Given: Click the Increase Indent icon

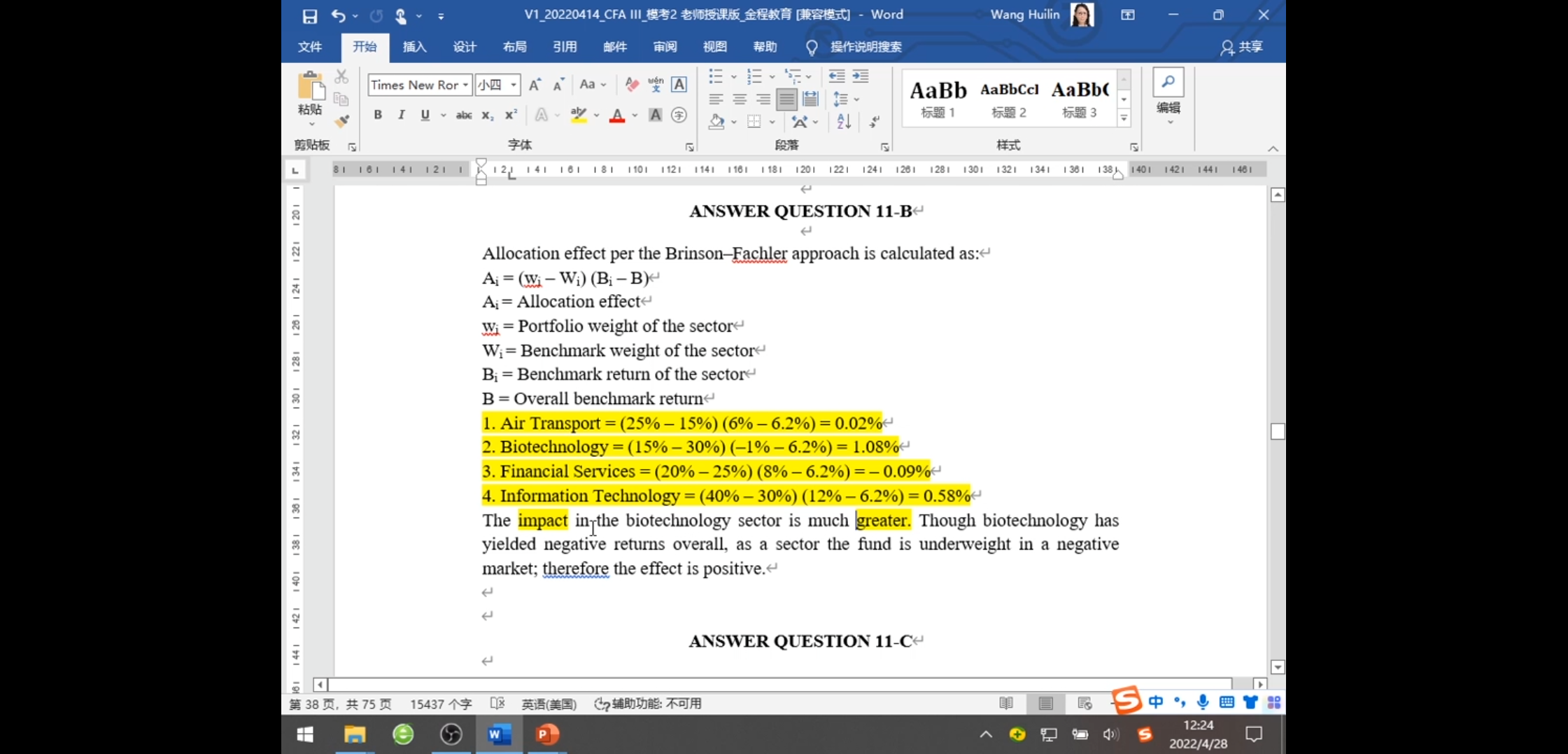Looking at the screenshot, I should coord(861,76).
